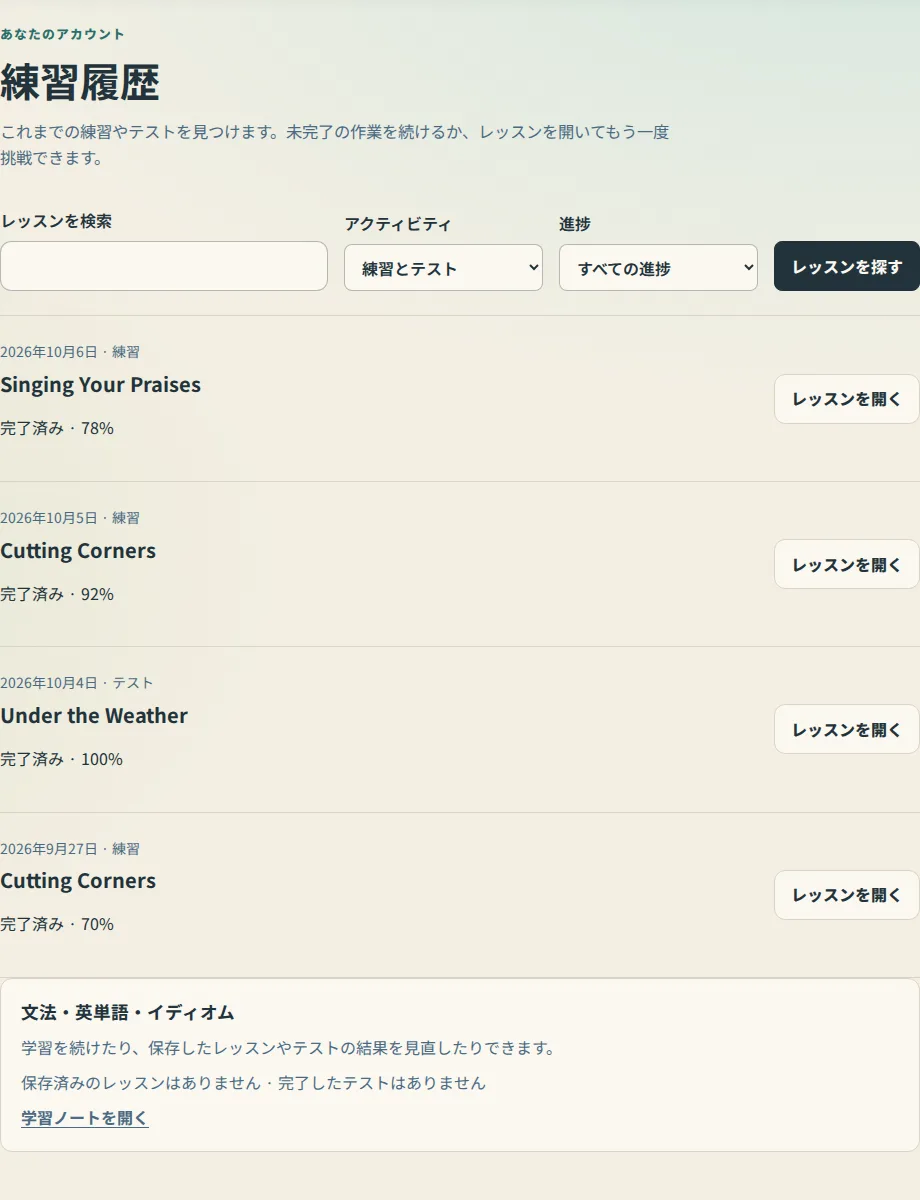Click the 完了済み・70% status text
The image size is (920, 1200).
click(57, 924)
